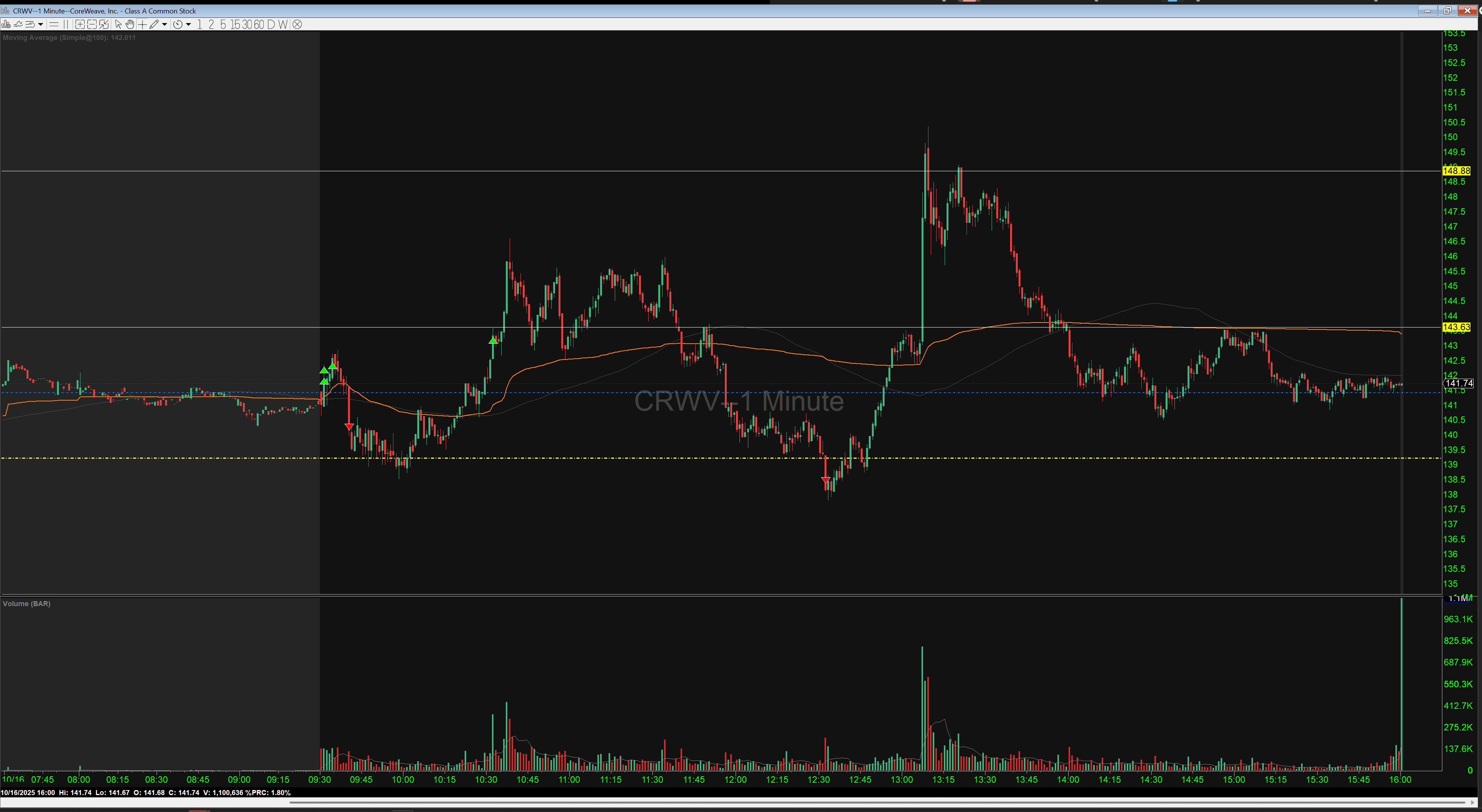Expand the clock timeframe dropdown arrow
This screenshot has width=1482, height=812.
tap(188, 24)
